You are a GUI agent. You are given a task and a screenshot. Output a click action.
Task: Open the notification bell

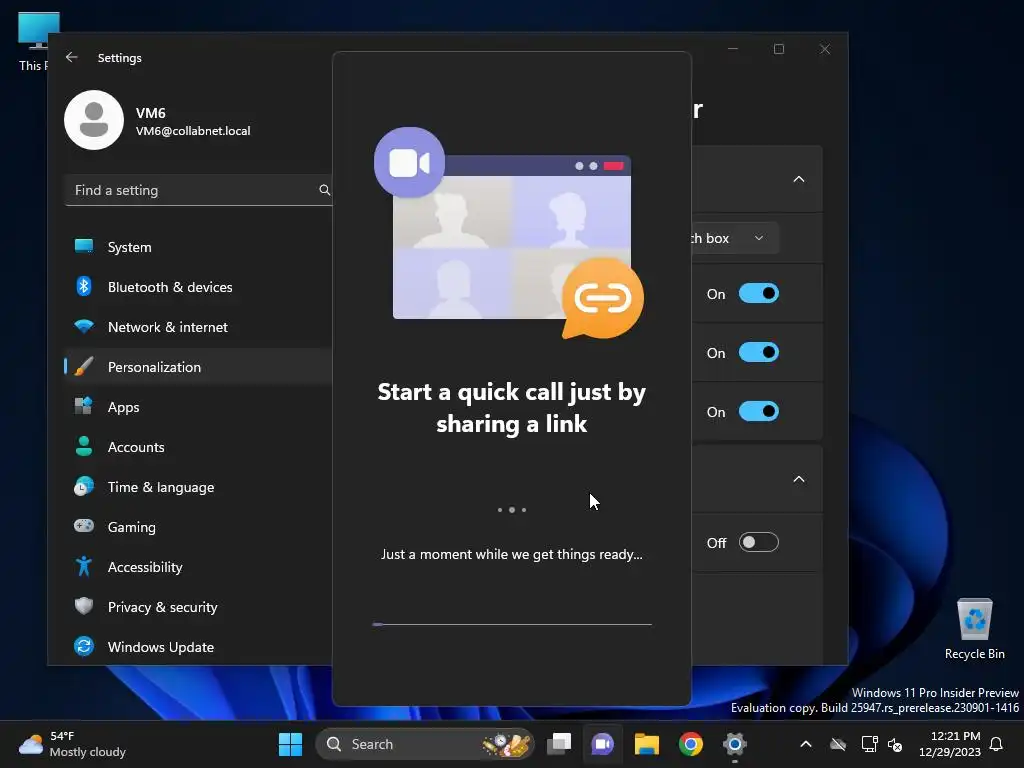tap(997, 744)
